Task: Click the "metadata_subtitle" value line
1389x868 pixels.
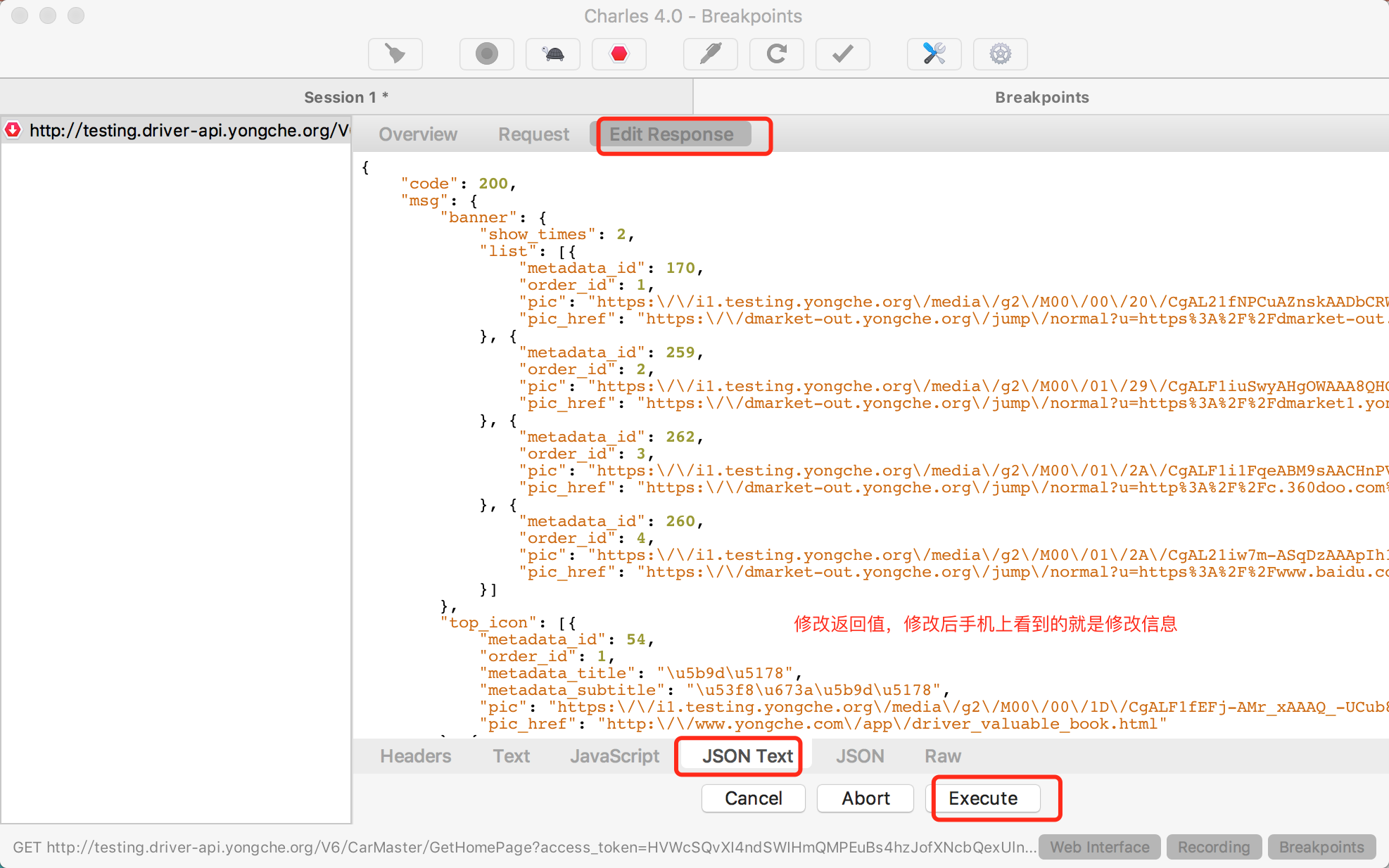Action: (x=715, y=690)
